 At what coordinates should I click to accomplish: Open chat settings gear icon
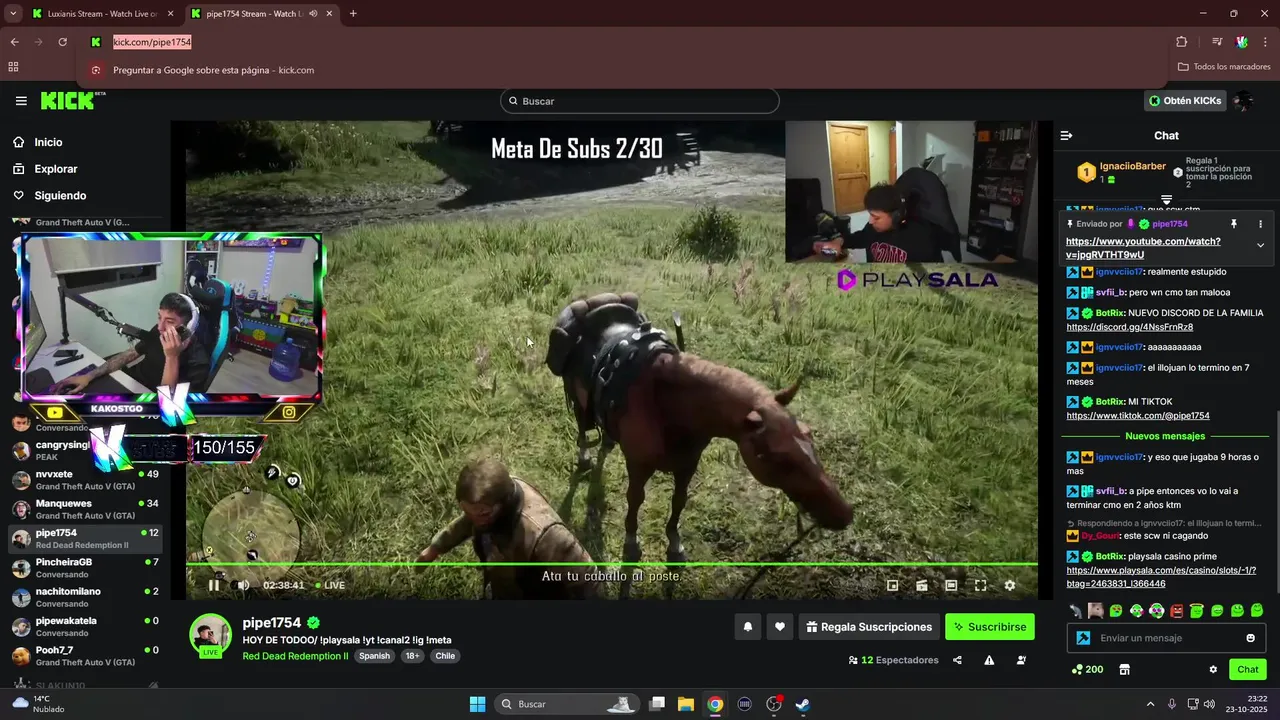(1213, 669)
